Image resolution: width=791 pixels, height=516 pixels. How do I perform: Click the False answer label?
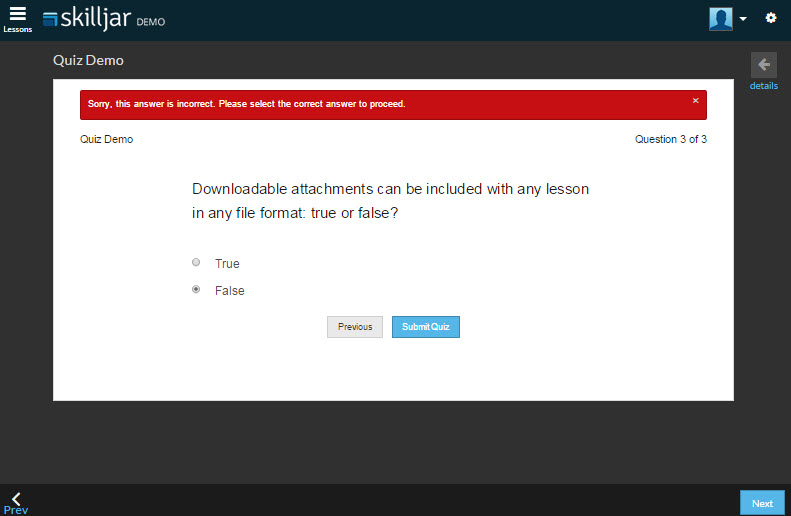[230, 291]
